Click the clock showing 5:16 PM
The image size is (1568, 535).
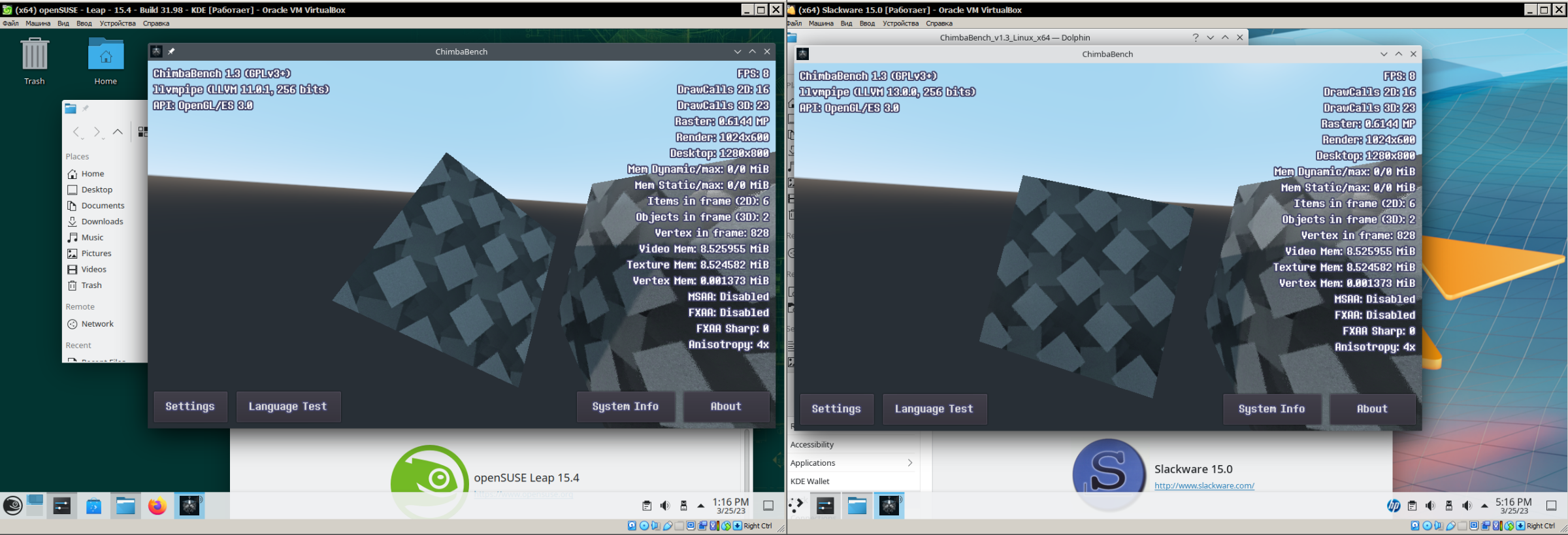1514,506
